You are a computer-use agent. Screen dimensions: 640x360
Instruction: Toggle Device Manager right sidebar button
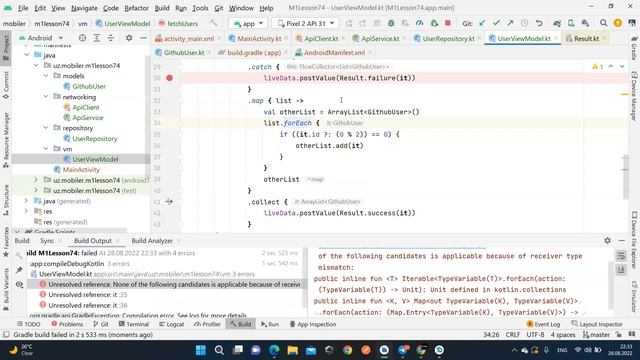pyautogui.click(x=634, y=96)
